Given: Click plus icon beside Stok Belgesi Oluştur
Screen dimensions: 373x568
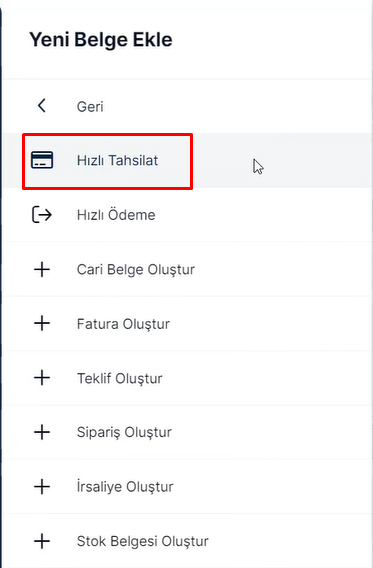Looking at the screenshot, I should click(42, 541).
